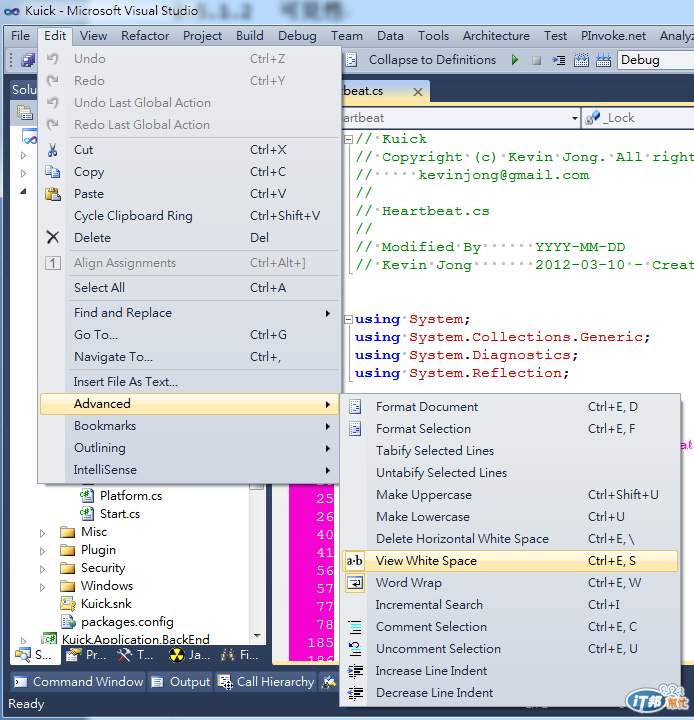The image size is (694, 720).
Task: Click the Cut scissors icon
Action: (52, 150)
